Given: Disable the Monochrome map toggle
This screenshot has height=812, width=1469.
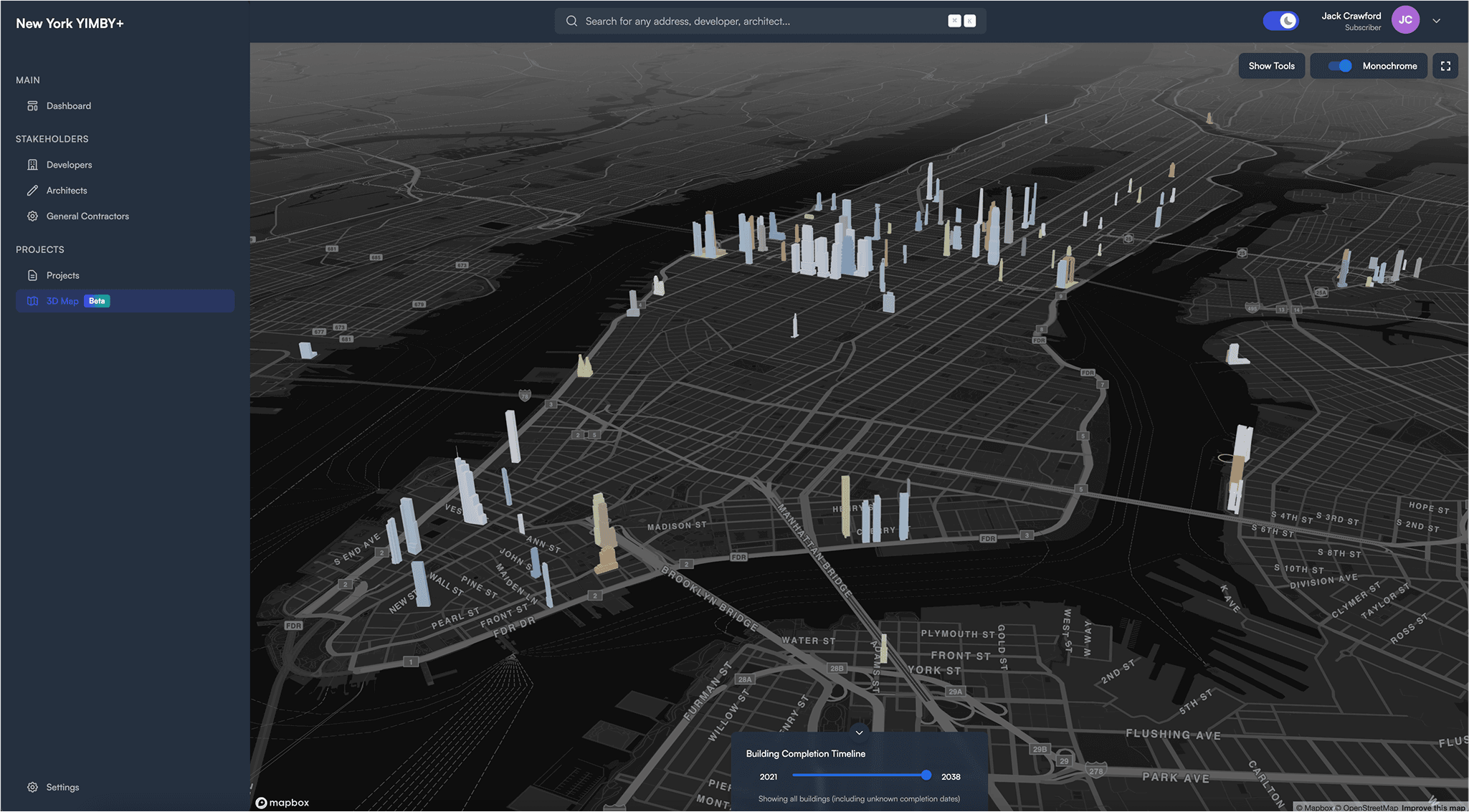Looking at the screenshot, I should (x=1339, y=66).
